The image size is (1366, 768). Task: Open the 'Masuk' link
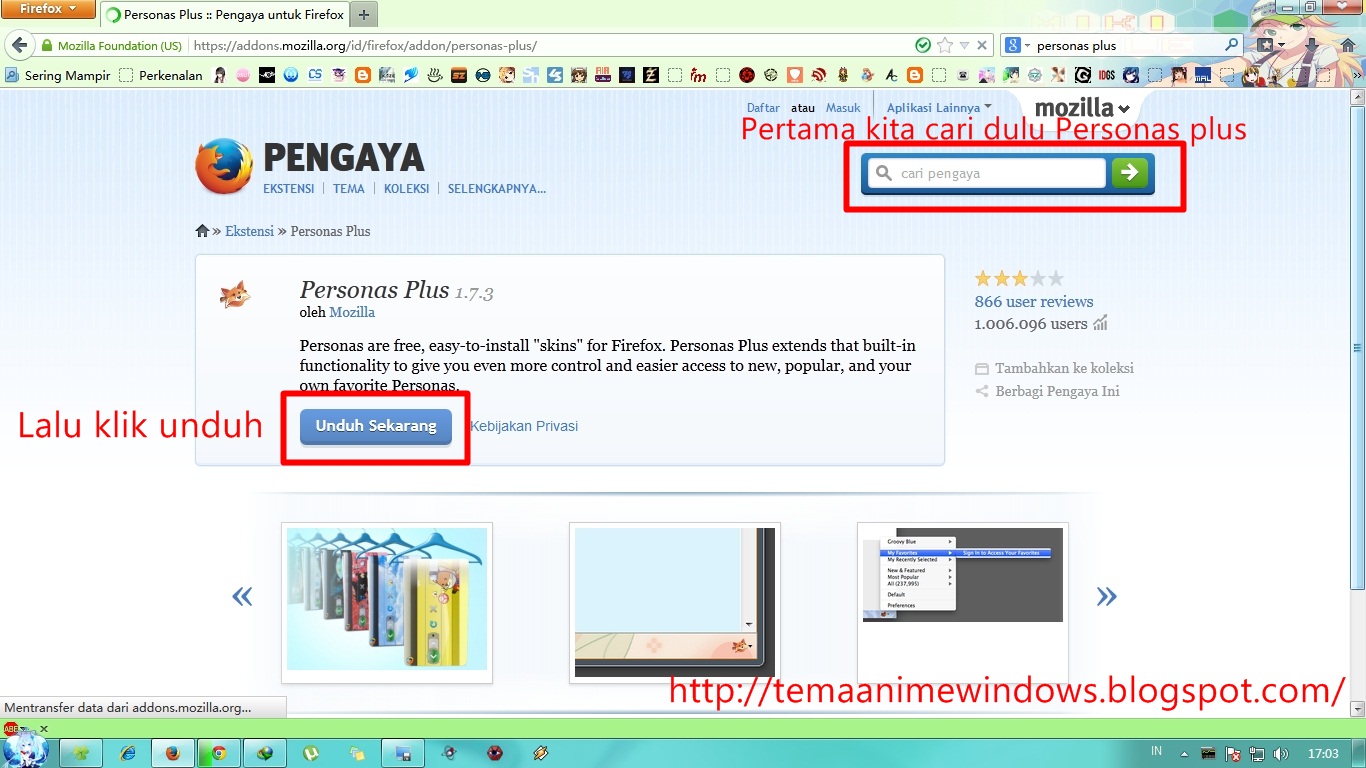(843, 108)
